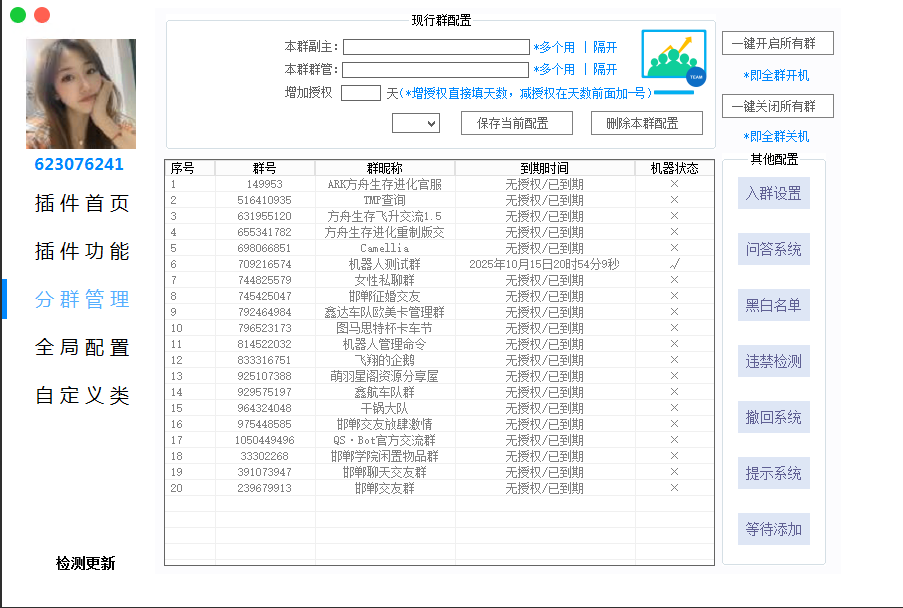Click the profile avatar photo

(81, 94)
